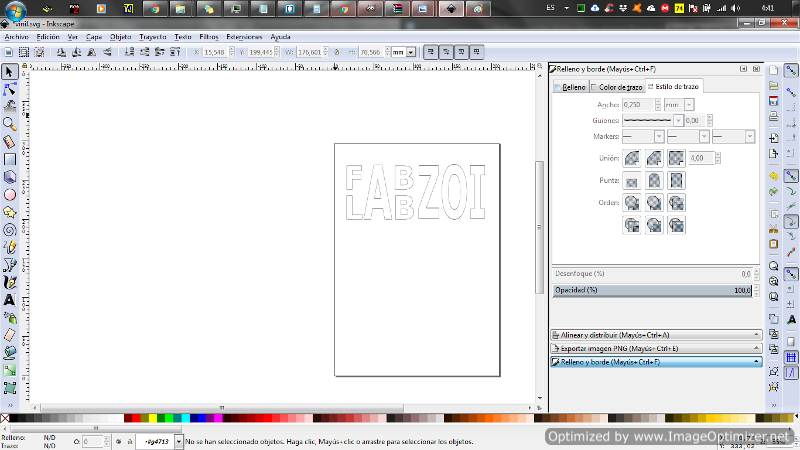Viewport: 800px width, 450px height.
Task: Select the Tweak tool
Action: click(x=9, y=107)
